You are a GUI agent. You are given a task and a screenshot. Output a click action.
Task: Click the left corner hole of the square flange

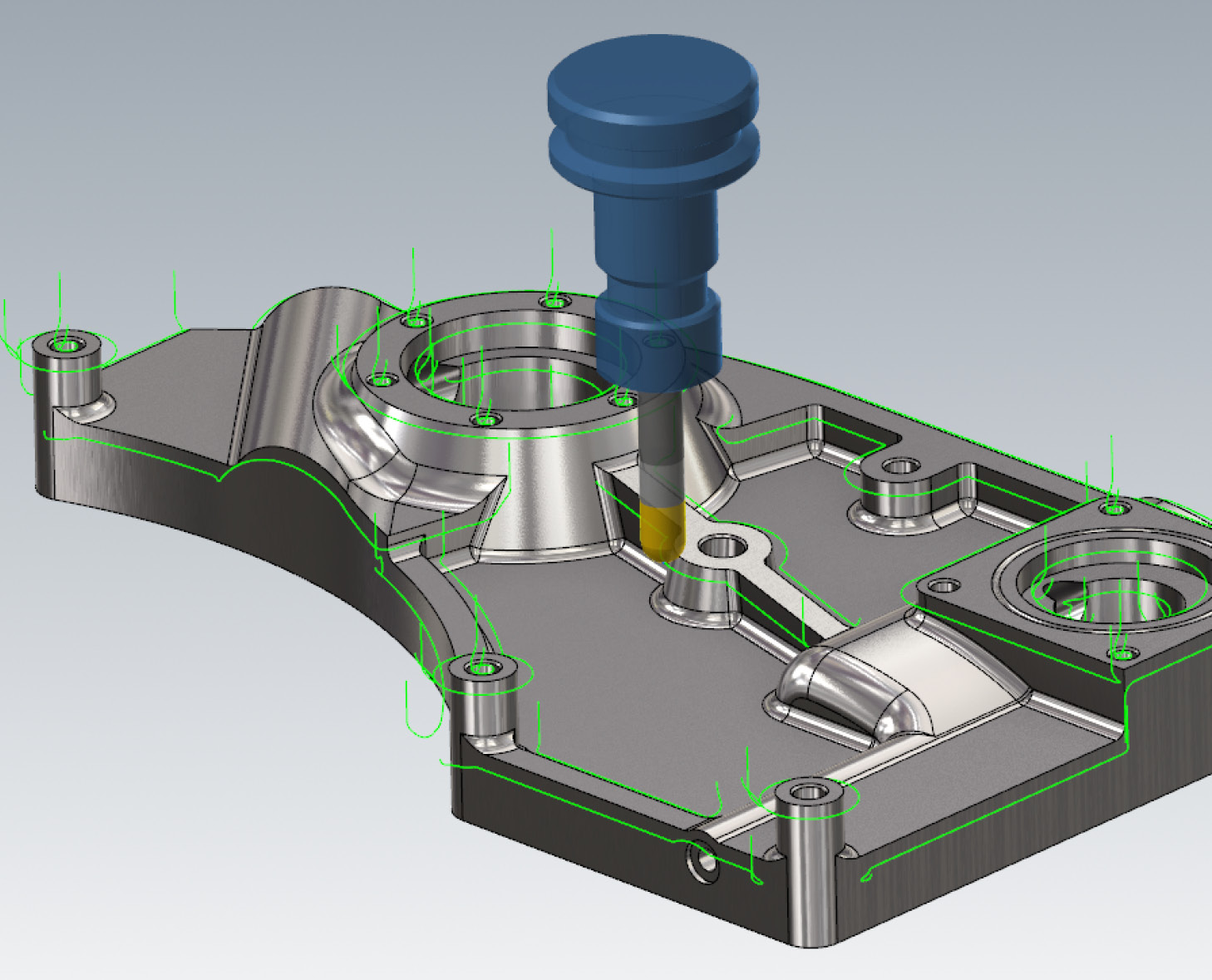pos(943,585)
